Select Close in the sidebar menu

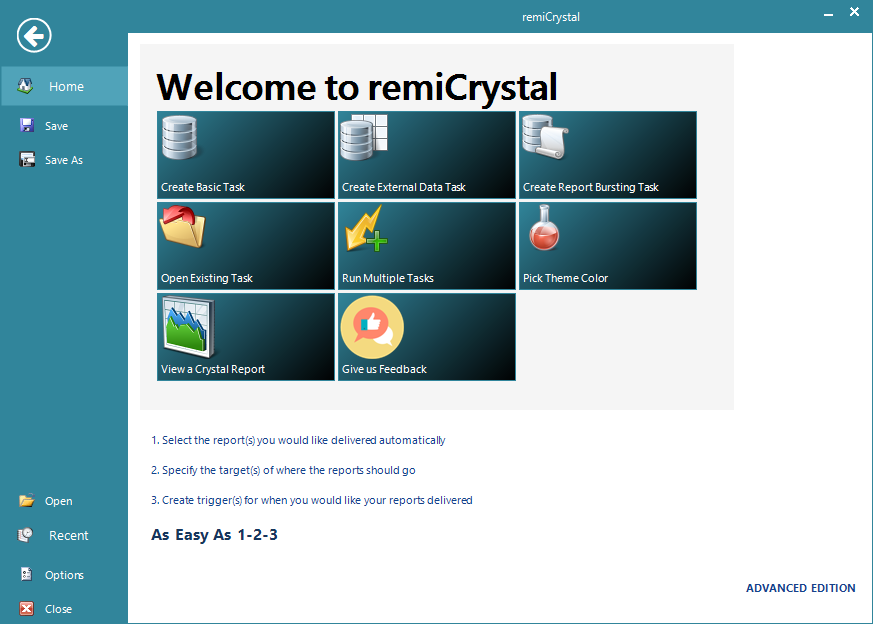[x=65, y=609]
